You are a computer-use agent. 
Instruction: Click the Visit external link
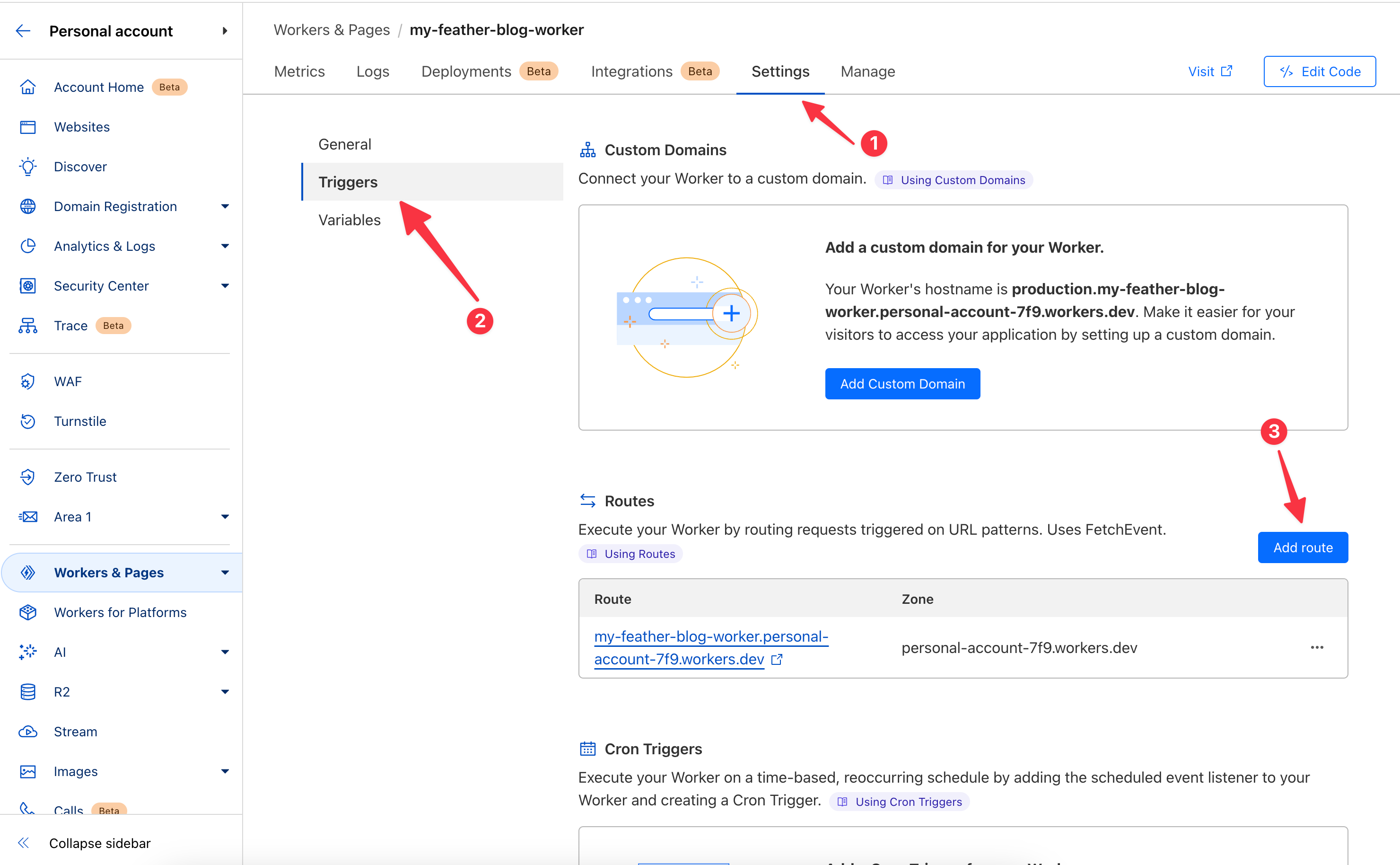[1210, 71]
